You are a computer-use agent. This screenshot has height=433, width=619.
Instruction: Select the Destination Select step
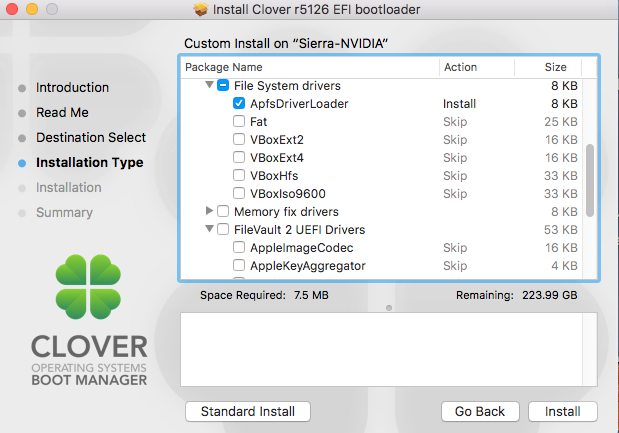pos(91,137)
